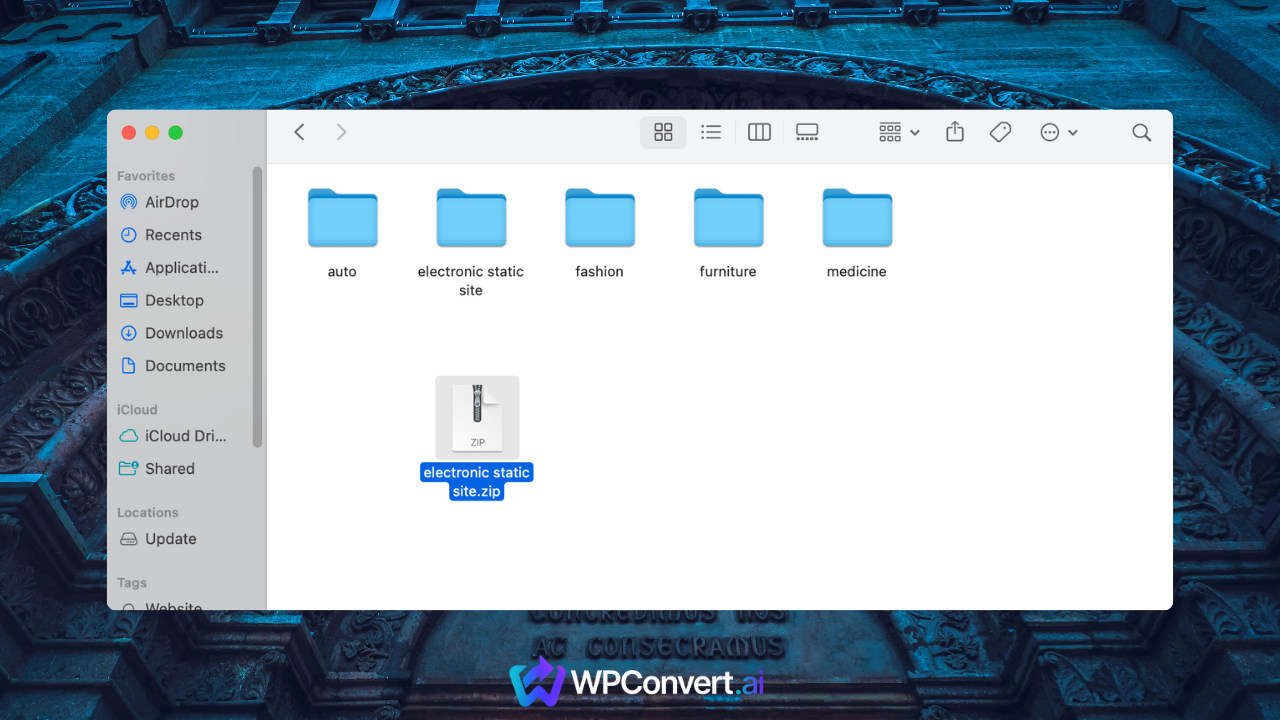The height and width of the screenshot is (720, 1280).
Task: Click the Share toolbar icon
Action: (955, 132)
